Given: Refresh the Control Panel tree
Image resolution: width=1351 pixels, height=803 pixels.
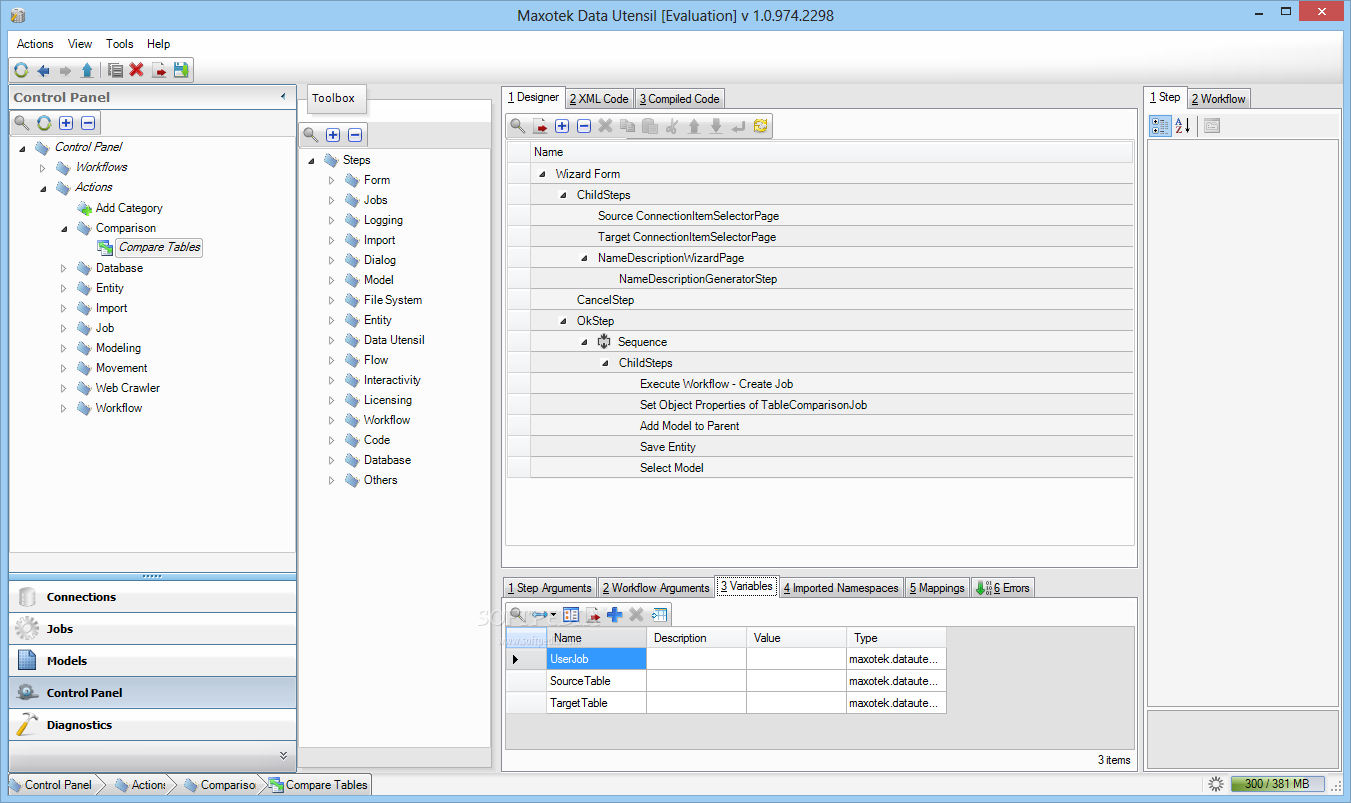Looking at the screenshot, I should point(44,123).
